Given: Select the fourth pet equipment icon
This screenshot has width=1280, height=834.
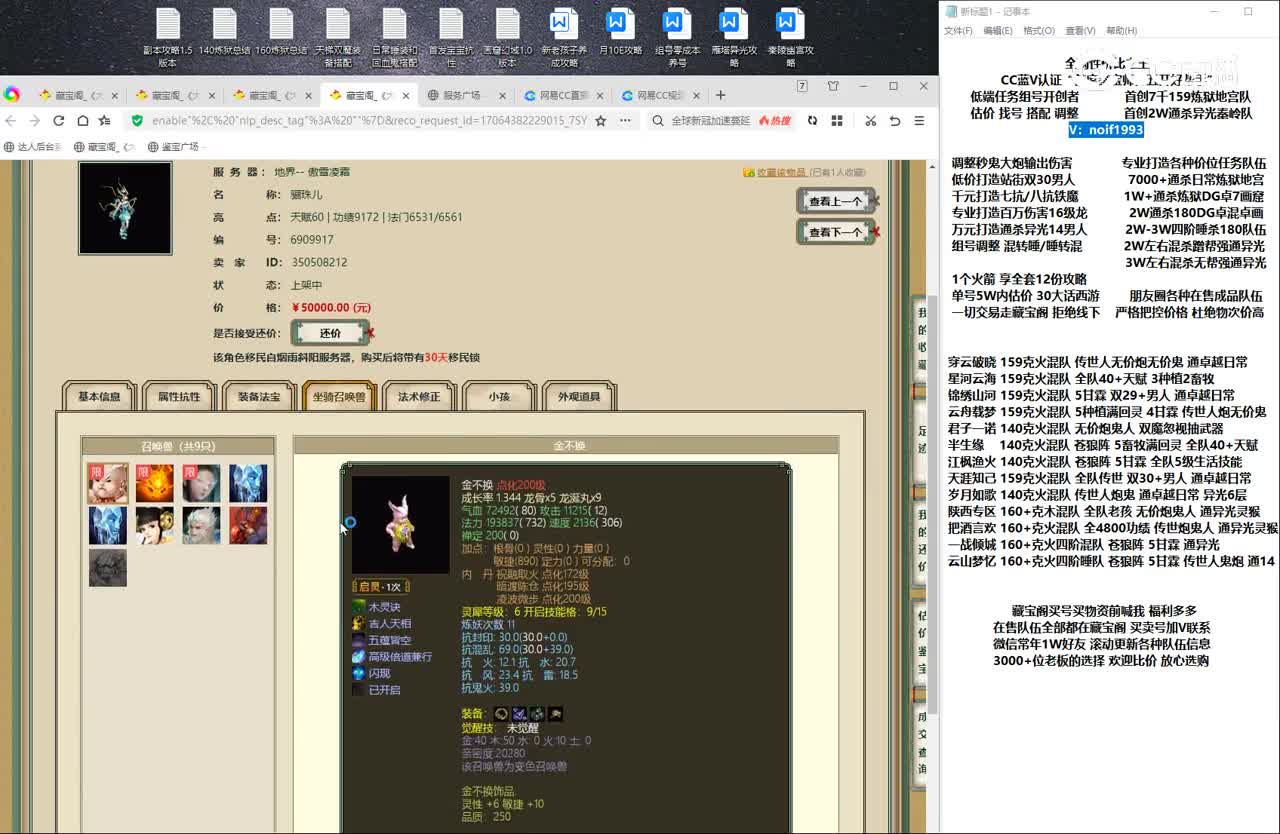Looking at the screenshot, I should (555, 714).
